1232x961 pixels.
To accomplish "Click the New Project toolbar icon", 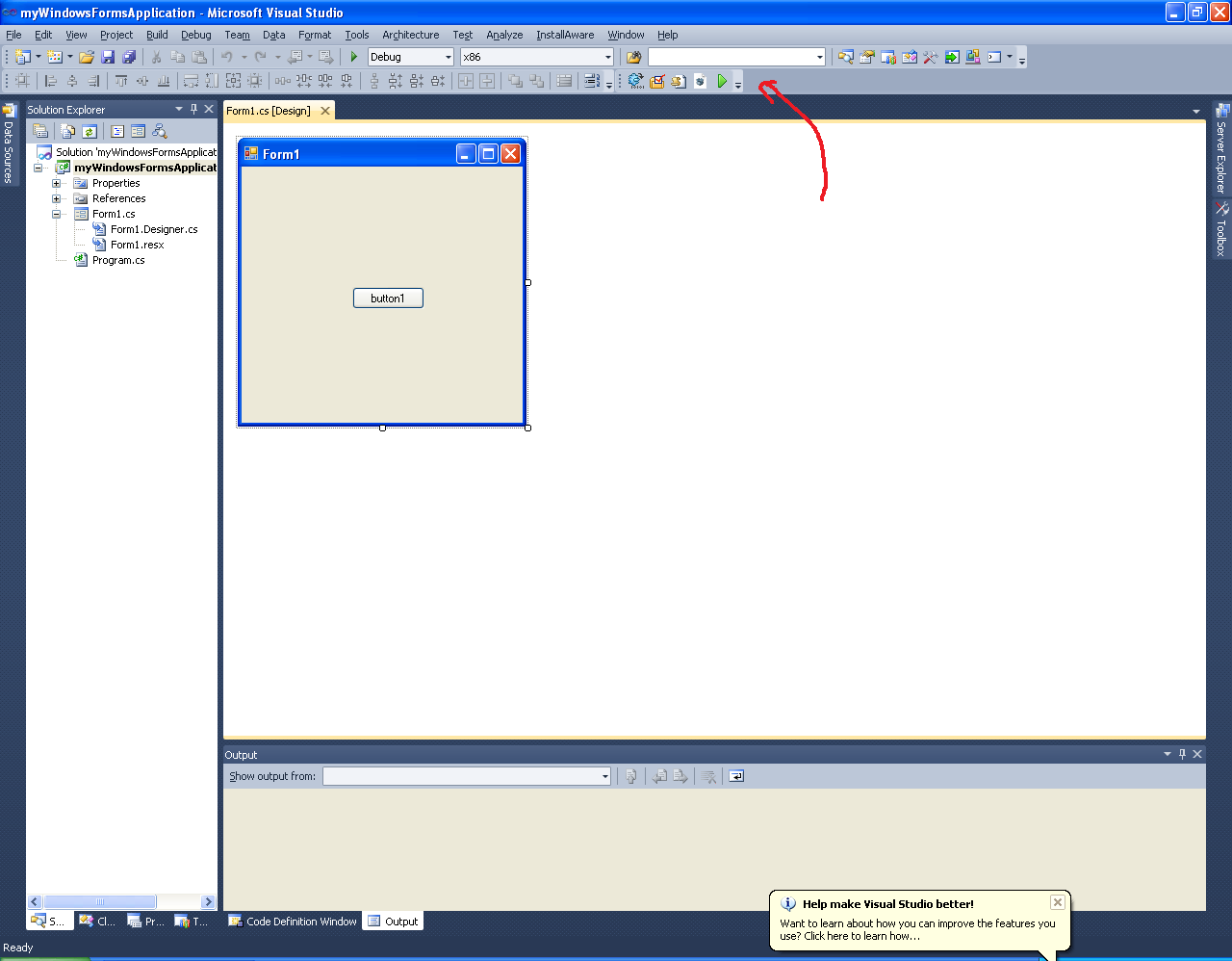I will coord(23,57).
